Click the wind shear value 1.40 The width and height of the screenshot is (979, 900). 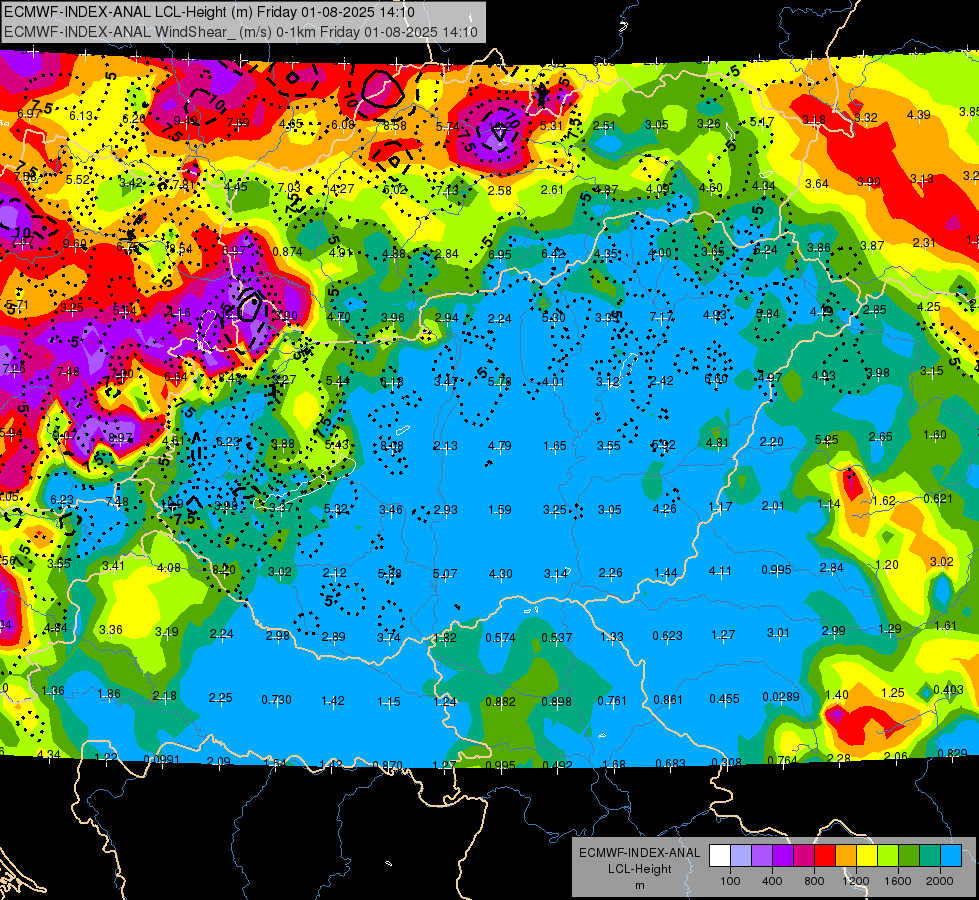(x=837, y=695)
